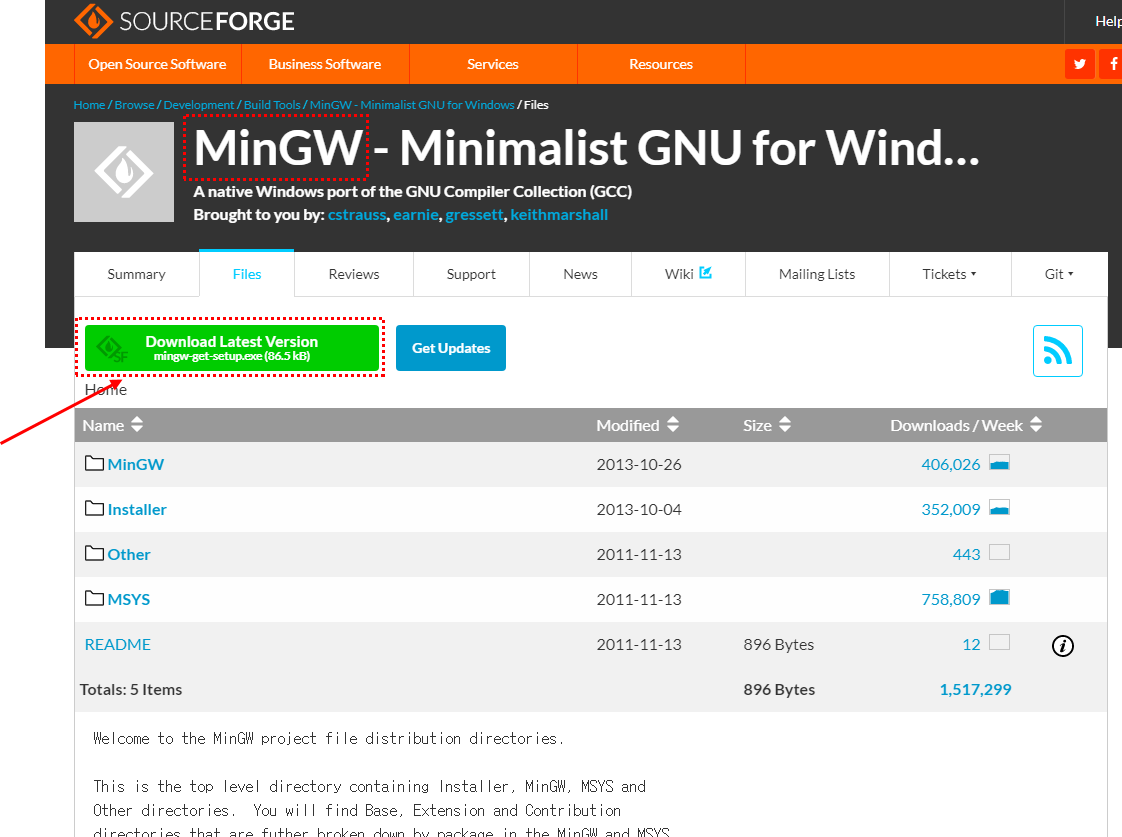The height and width of the screenshot is (837, 1122).
Task: Click the Home breadcrumb link
Action: pyautogui.click(x=89, y=104)
